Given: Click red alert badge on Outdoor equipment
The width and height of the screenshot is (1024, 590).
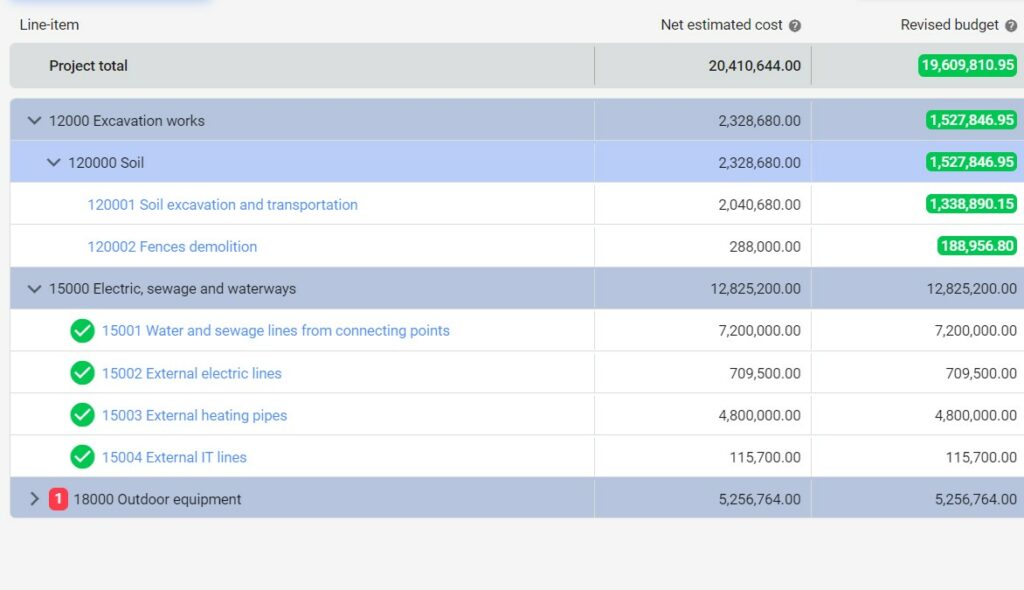Looking at the screenshot, I should [58, 499].
